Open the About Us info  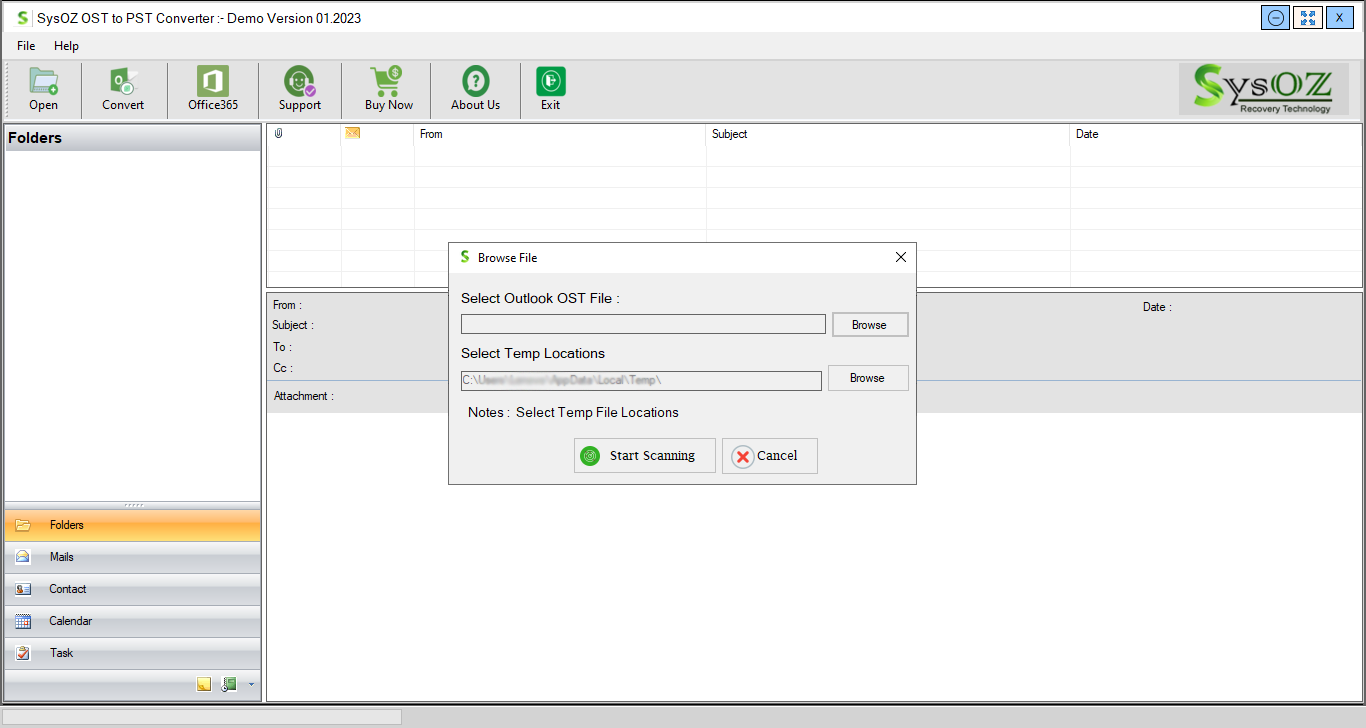475,82
